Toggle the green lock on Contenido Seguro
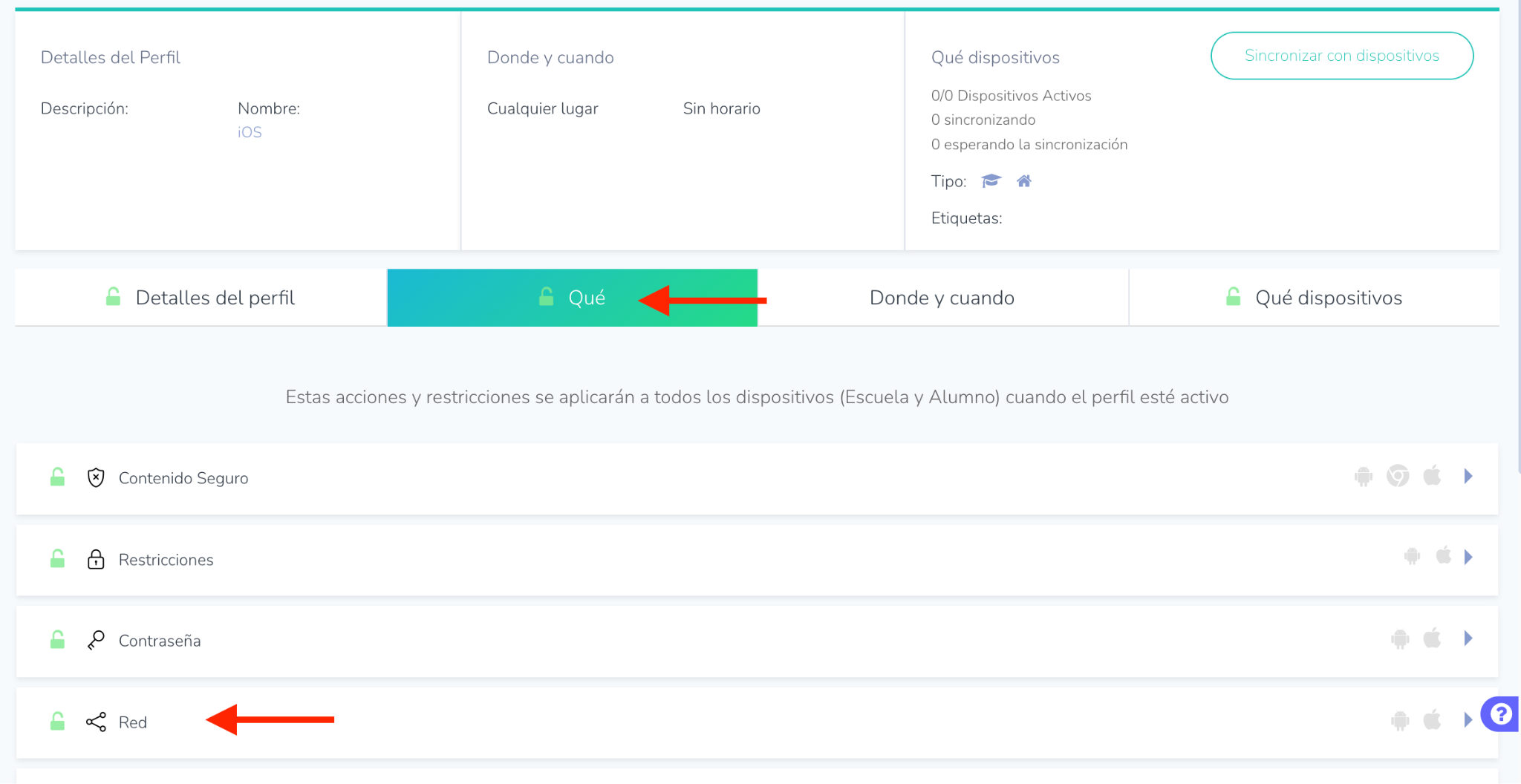 pyautogui.click(x=57, y=477)
